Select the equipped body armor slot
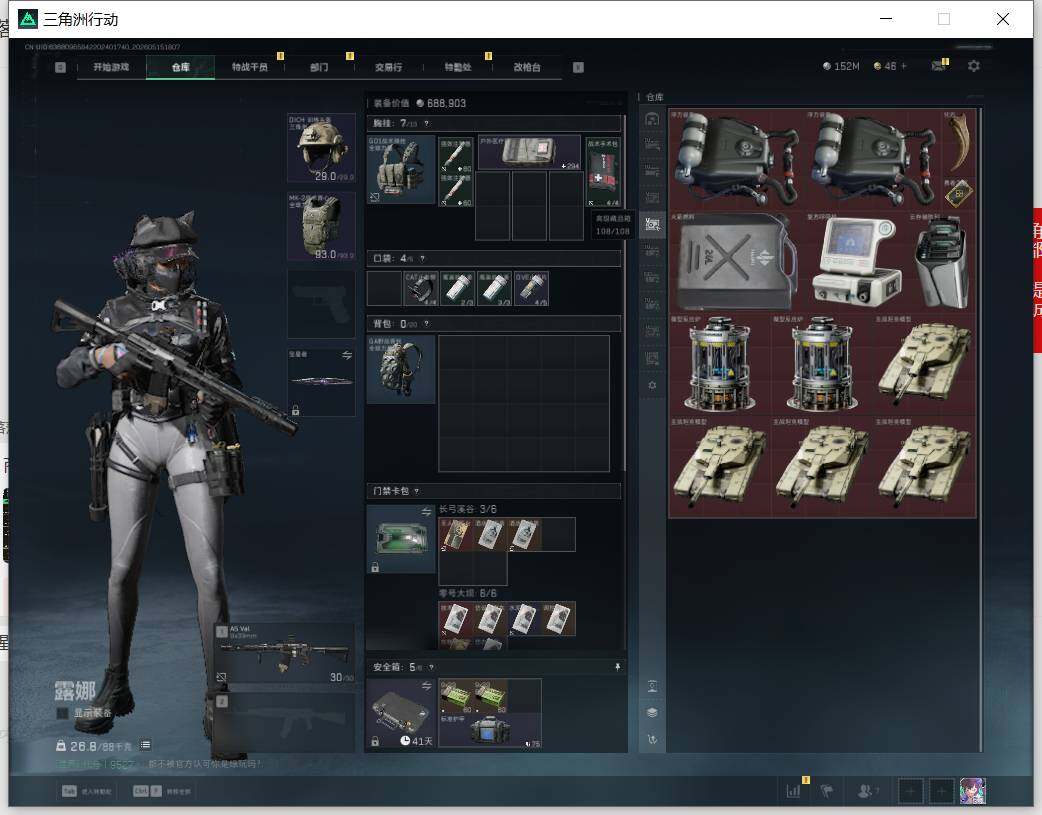 point(321,226)
